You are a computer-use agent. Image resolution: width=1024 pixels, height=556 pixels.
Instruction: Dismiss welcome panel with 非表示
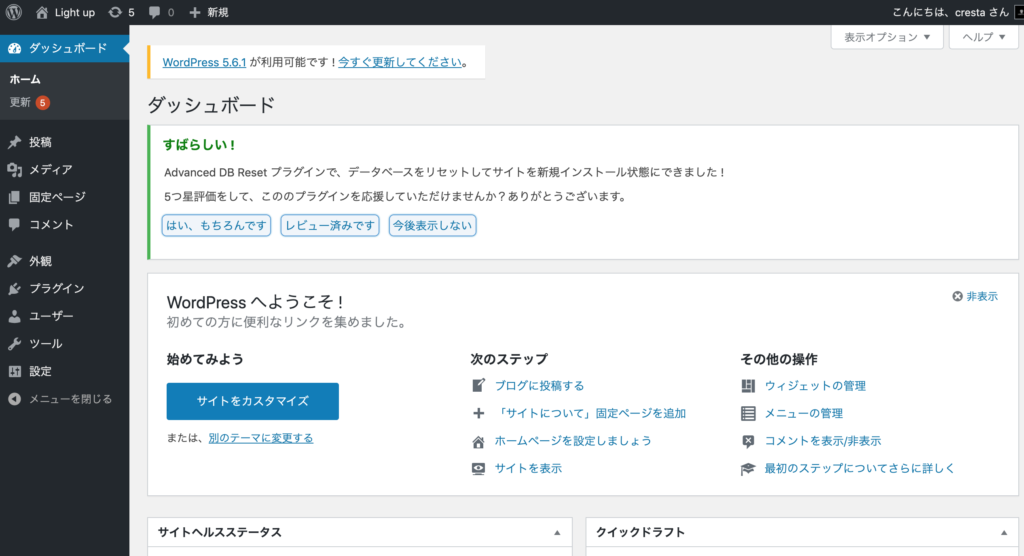pyautogui.click(x=975, y=297)
